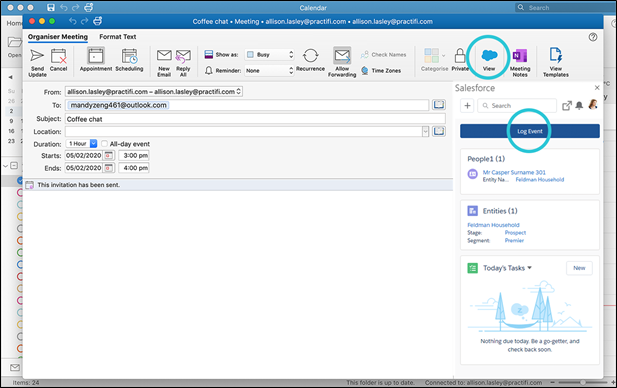Image resolution: width=617 pixels, height=388 pixels.
Task: Close the Salesforce side panel
Action: click(x=597, y=87)
